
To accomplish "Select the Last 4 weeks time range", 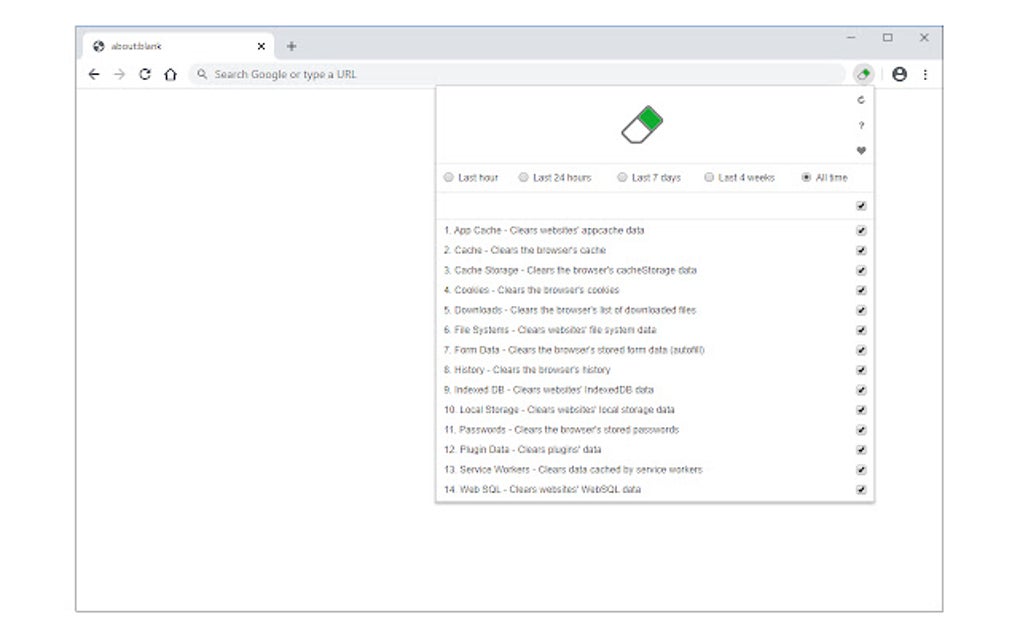I will pos(709,176).
